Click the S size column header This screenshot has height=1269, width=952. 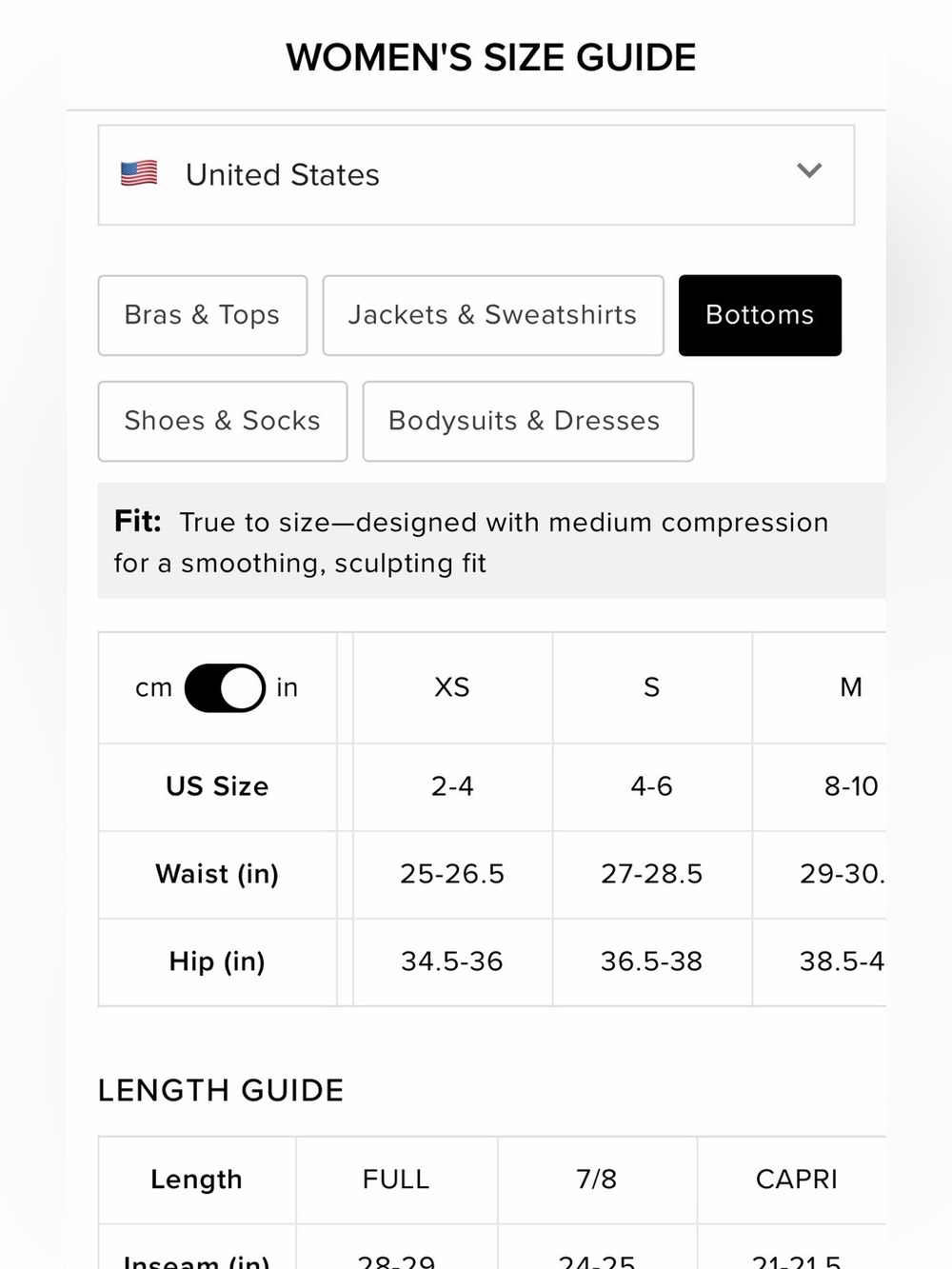[652, 687]
